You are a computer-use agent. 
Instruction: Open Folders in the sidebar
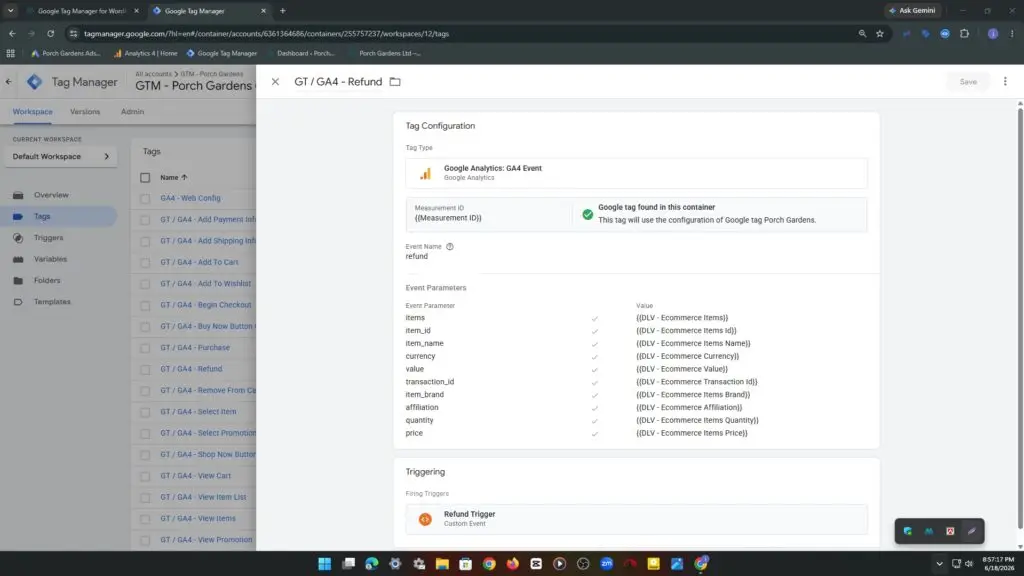pyautogui.click(x=47, y=281)
